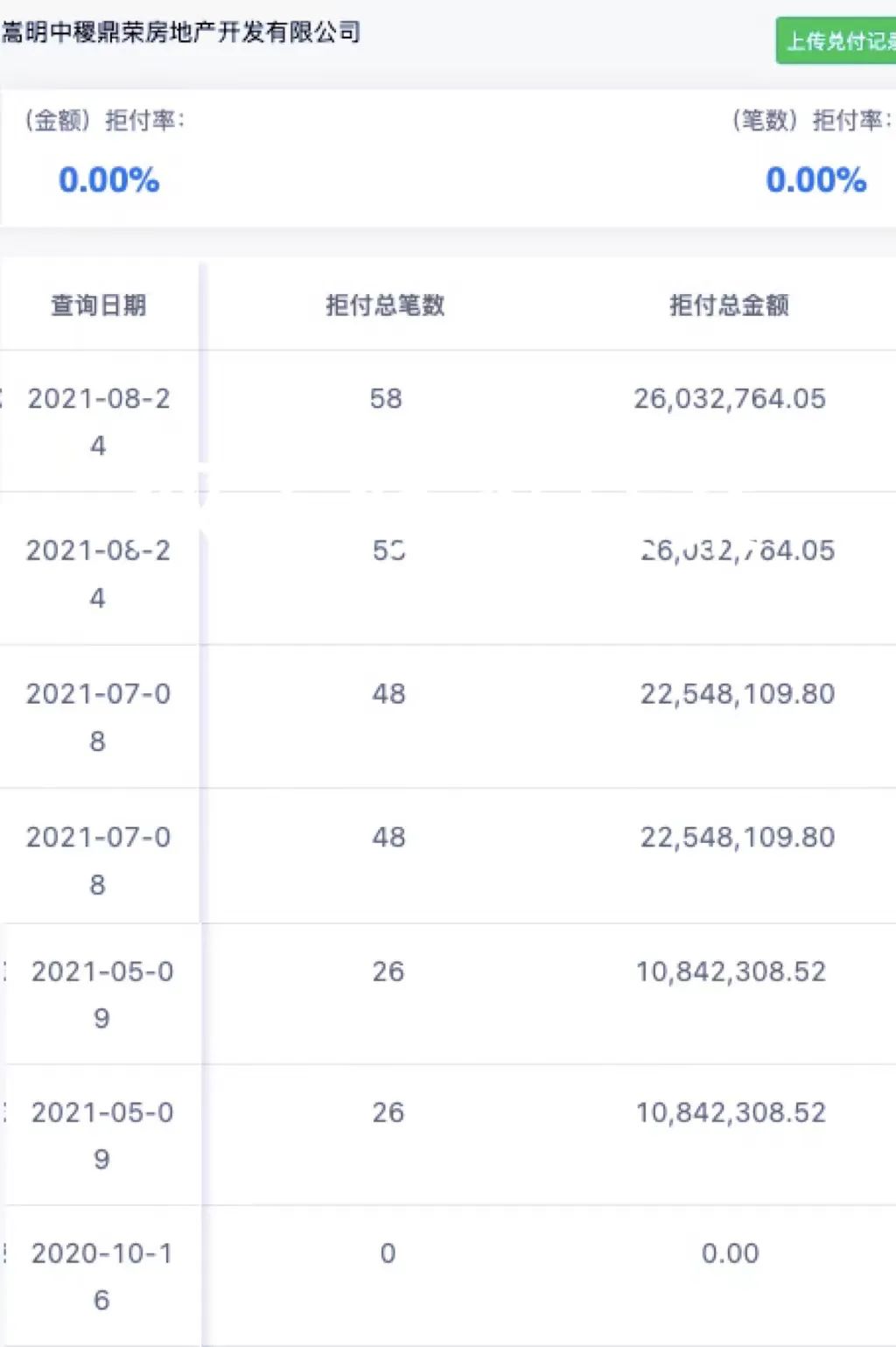Image resolution: width=896 pixels, height=1347 pixels.
Task: Select the 58 count in first 2021-08-24 row
Action: pos(386,399)
